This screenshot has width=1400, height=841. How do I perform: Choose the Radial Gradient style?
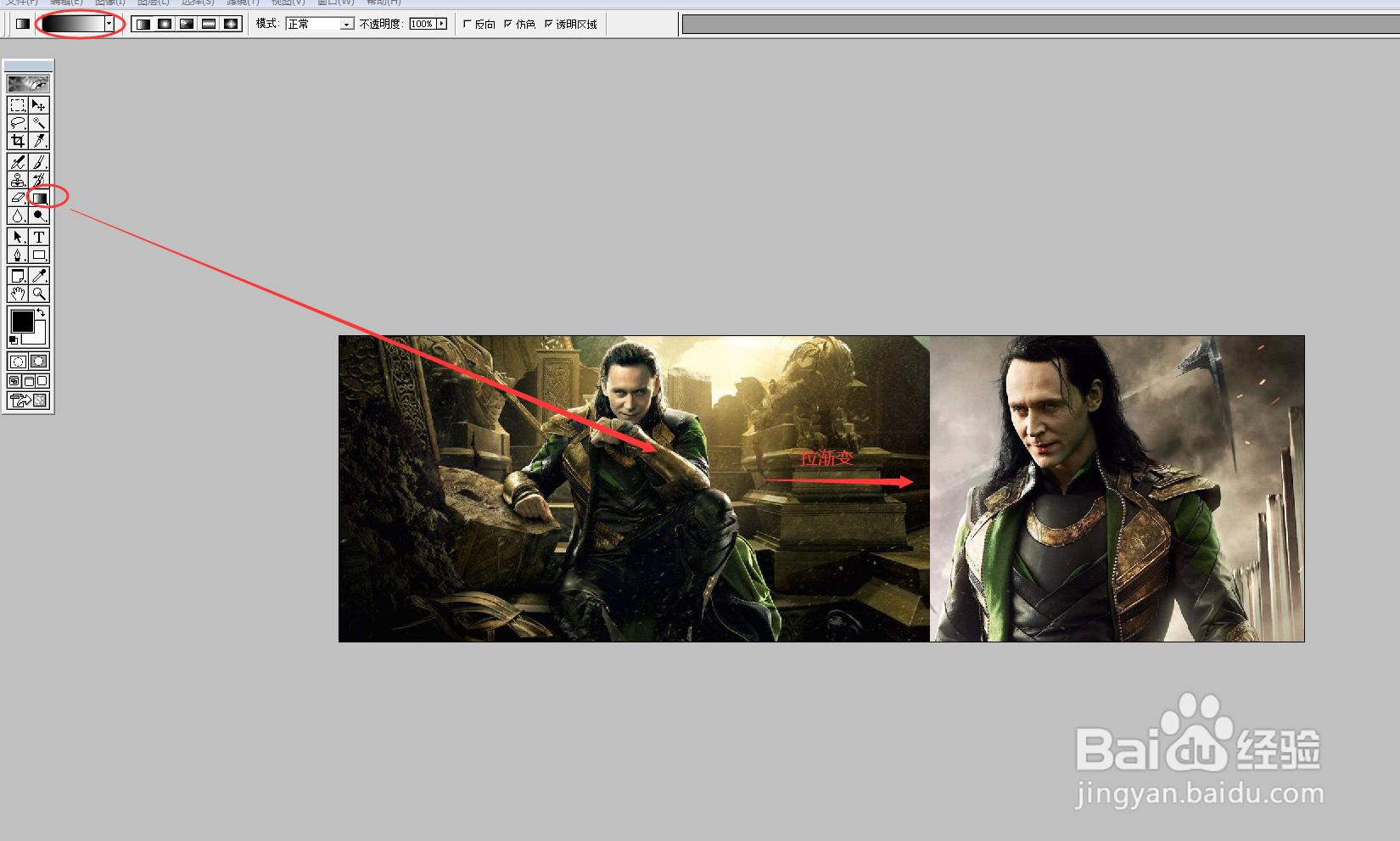coord(165,24)
